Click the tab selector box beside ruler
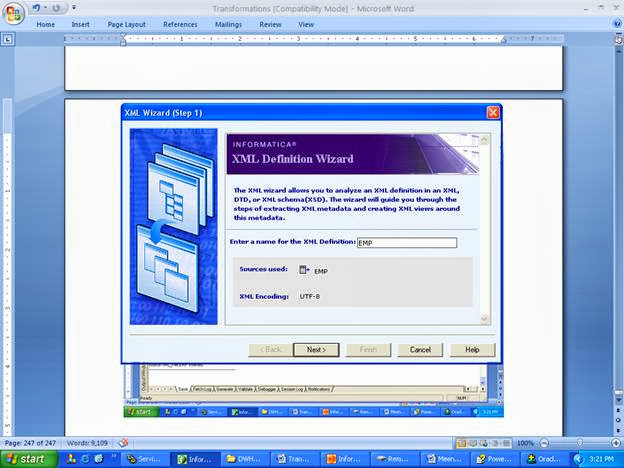624x468 pixels. coord(8,39)
